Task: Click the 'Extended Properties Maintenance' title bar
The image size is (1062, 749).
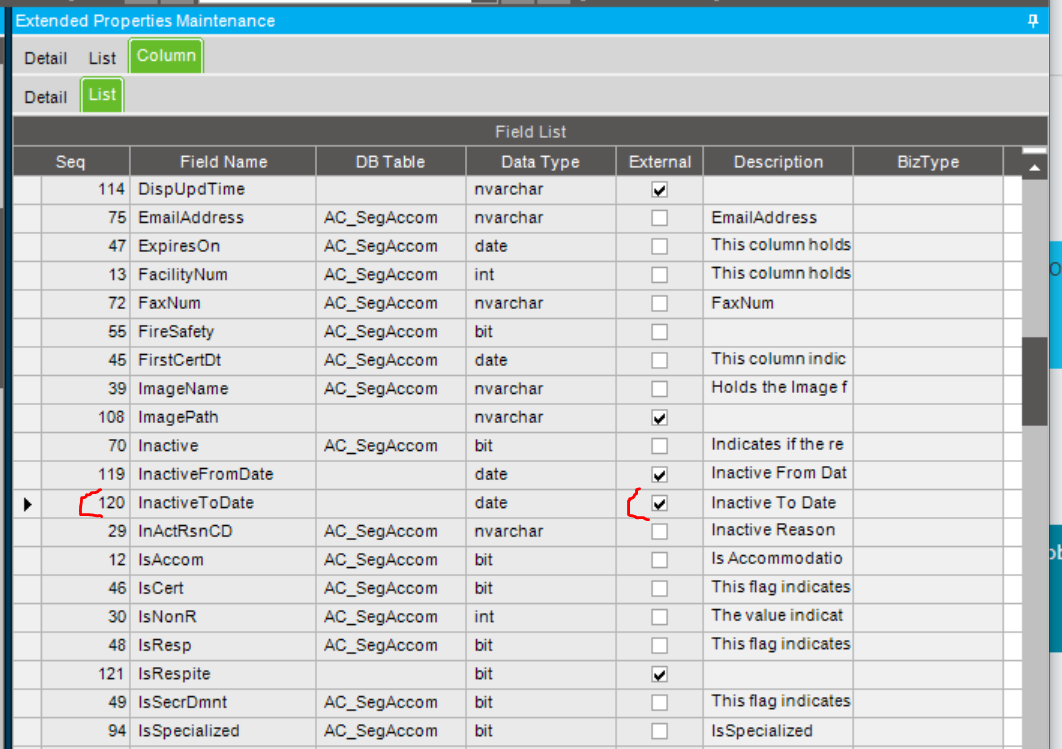Action: [x=530, y=21]
